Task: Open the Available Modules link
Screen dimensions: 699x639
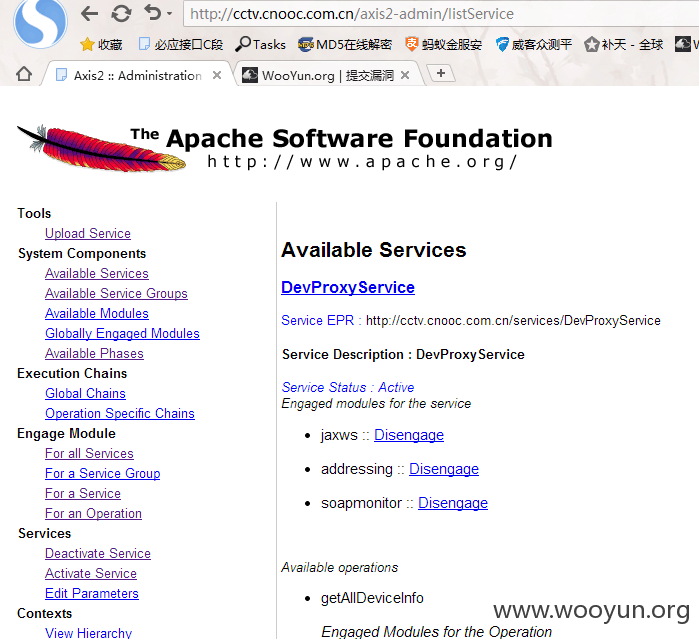Action: pos(97,313)
